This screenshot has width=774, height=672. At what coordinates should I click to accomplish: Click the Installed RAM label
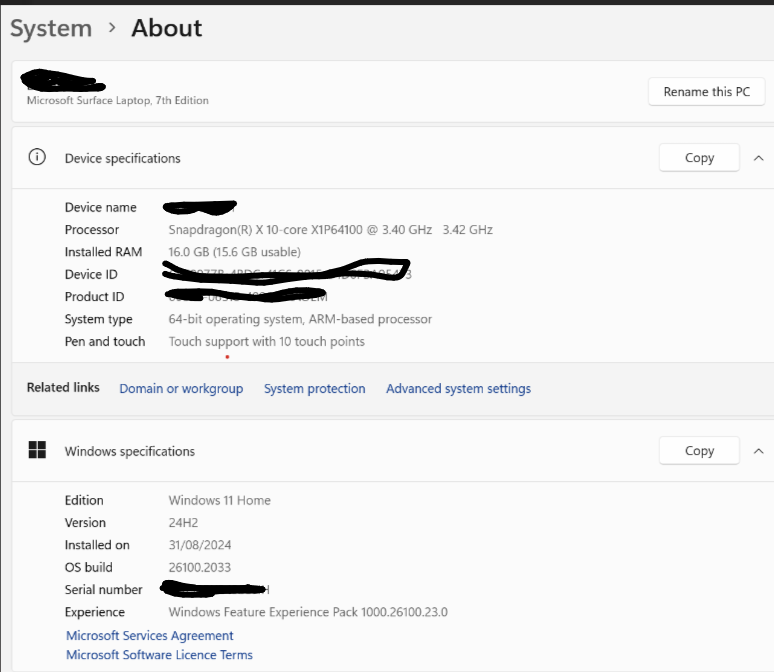tap(103, 252)
